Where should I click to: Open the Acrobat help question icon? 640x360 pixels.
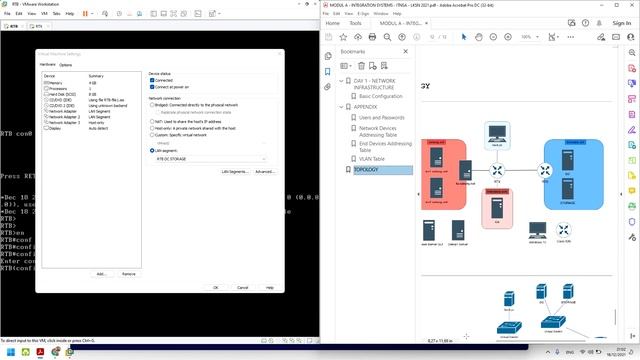tap(585, 23)
